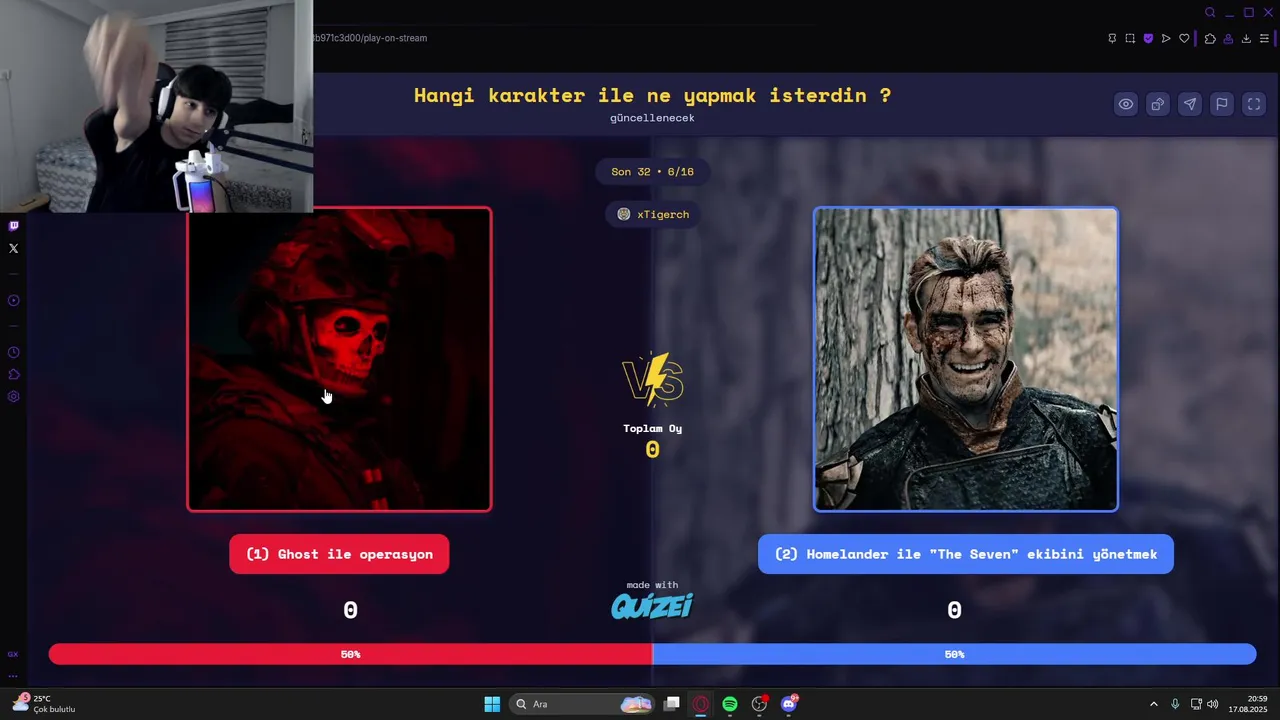Open Settings gear in the sidebar

point(13,396)
